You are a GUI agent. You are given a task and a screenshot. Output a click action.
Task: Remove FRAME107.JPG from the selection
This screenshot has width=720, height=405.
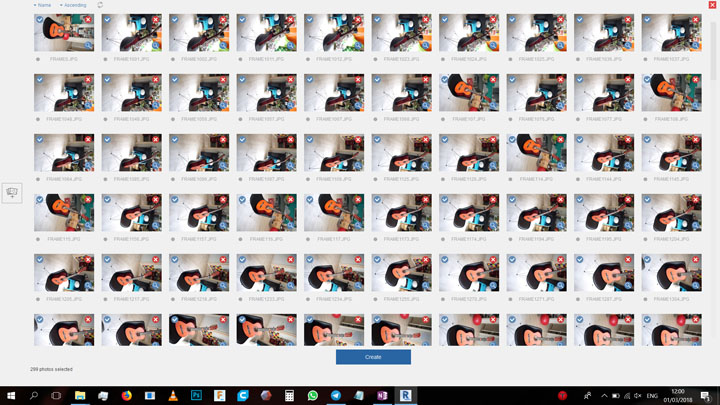click(x=493, y=79)
